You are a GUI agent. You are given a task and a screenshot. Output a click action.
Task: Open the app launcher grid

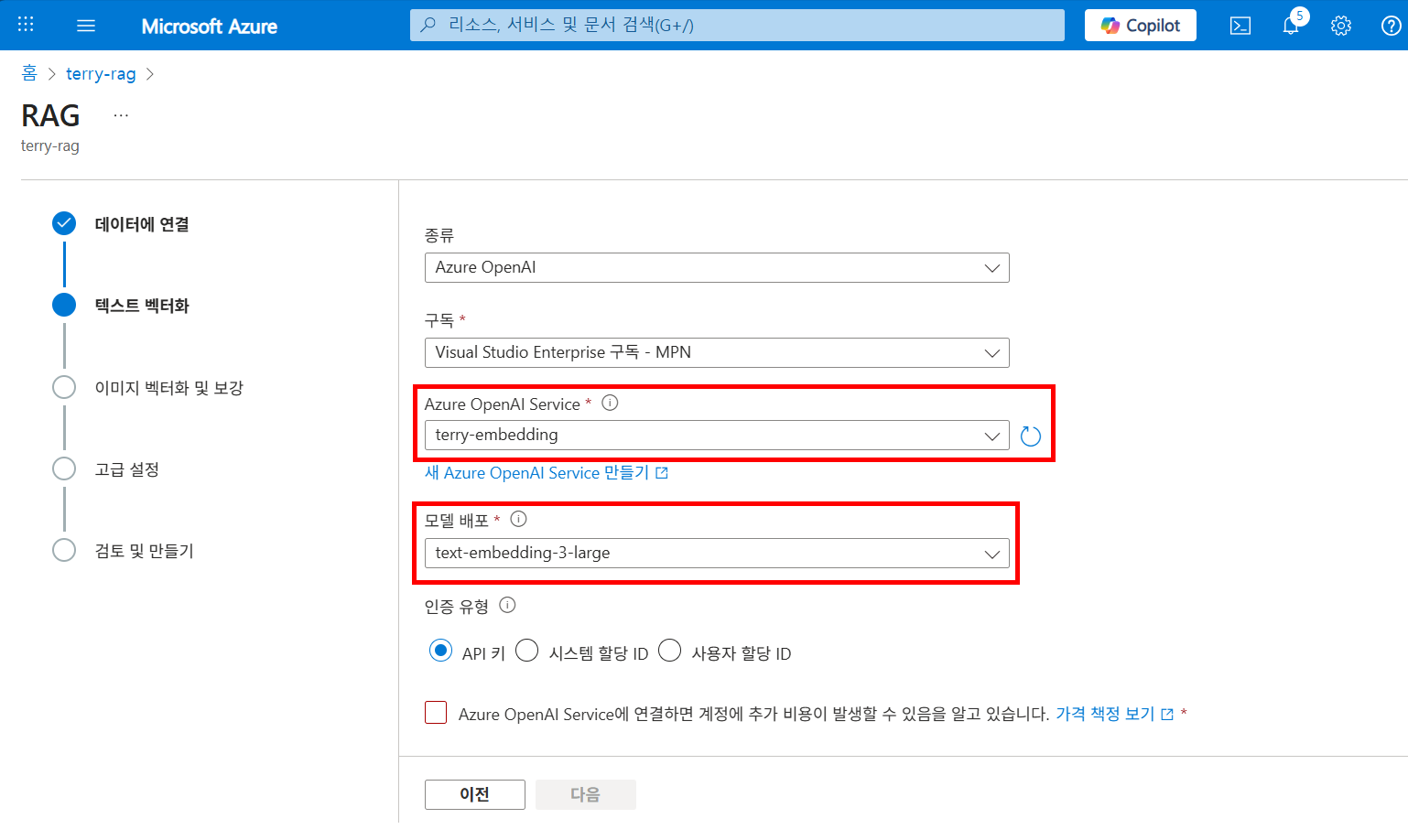(25, 25)
